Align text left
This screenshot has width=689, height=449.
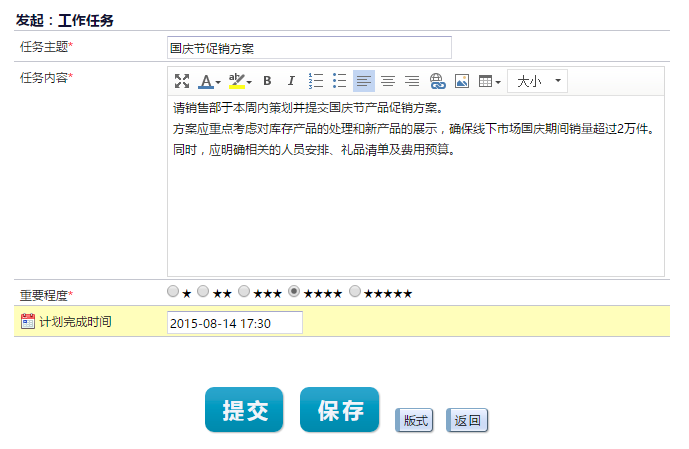click(364, 81)
